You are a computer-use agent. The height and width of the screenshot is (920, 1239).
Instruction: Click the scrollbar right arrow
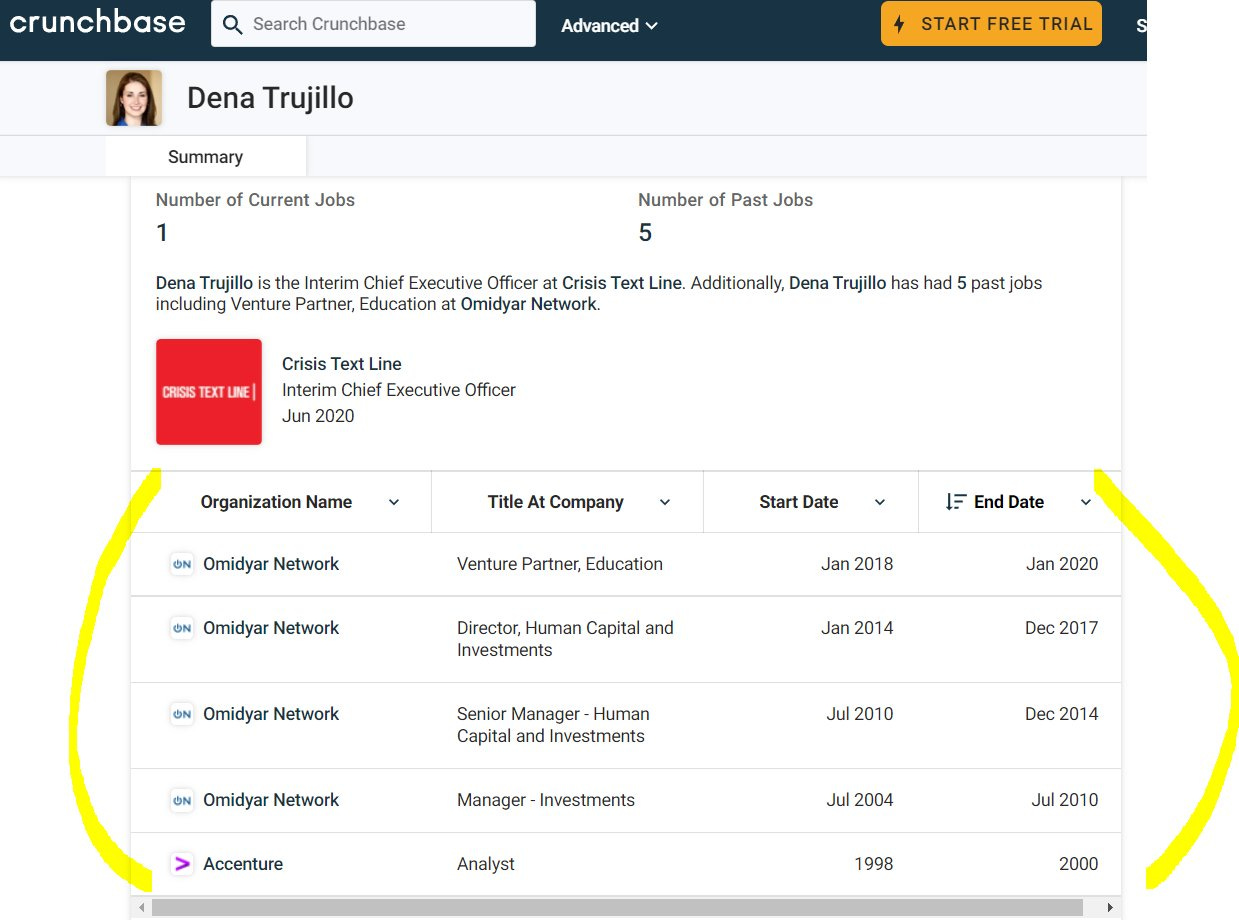click(x=1109, y=907)
